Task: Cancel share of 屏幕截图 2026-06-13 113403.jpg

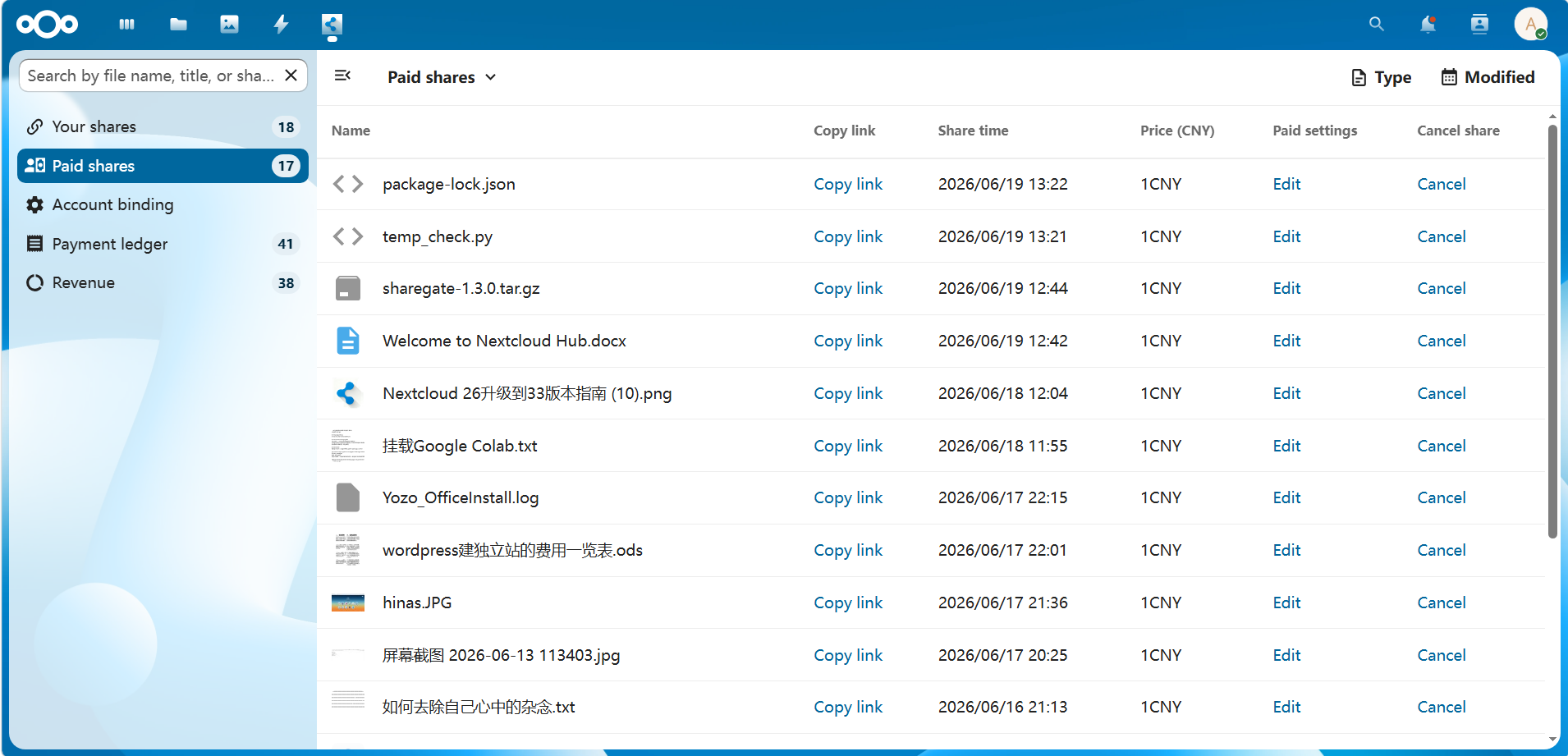Action: click(x=1442, y=655)
